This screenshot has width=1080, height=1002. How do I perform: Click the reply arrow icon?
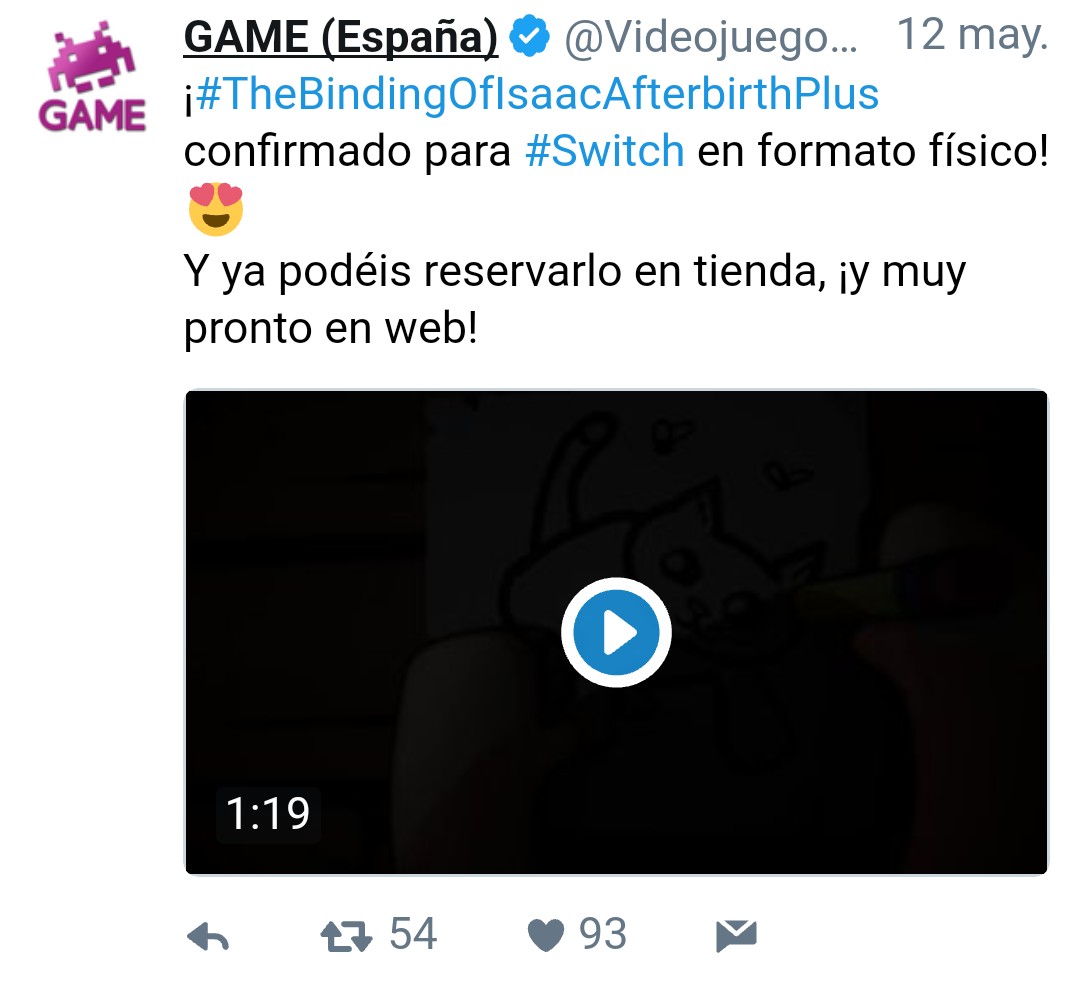pyautogui.click(x=208, y=937)
